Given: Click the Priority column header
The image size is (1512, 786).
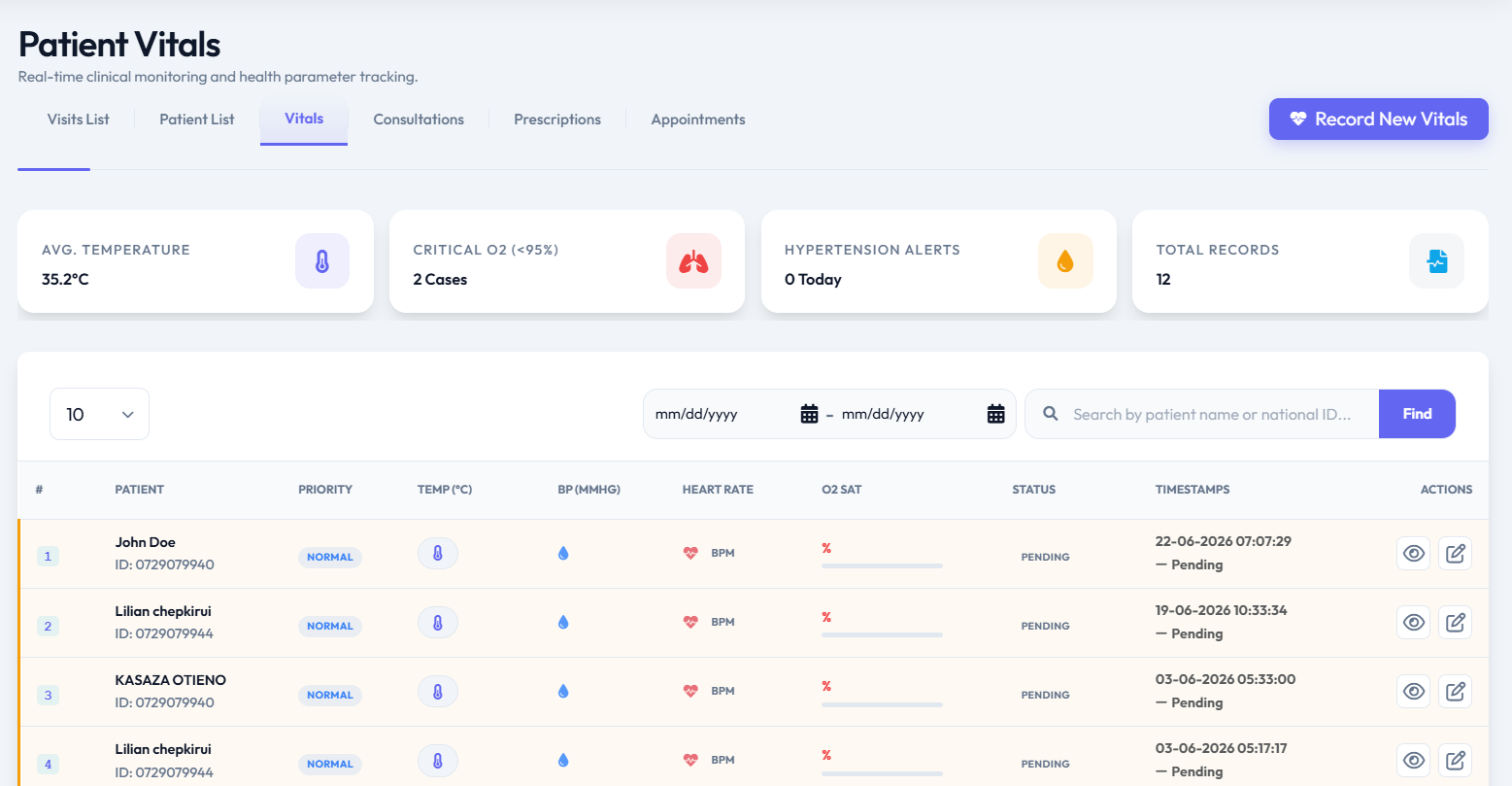Looking at the screenshot, I should coord(325,490).
